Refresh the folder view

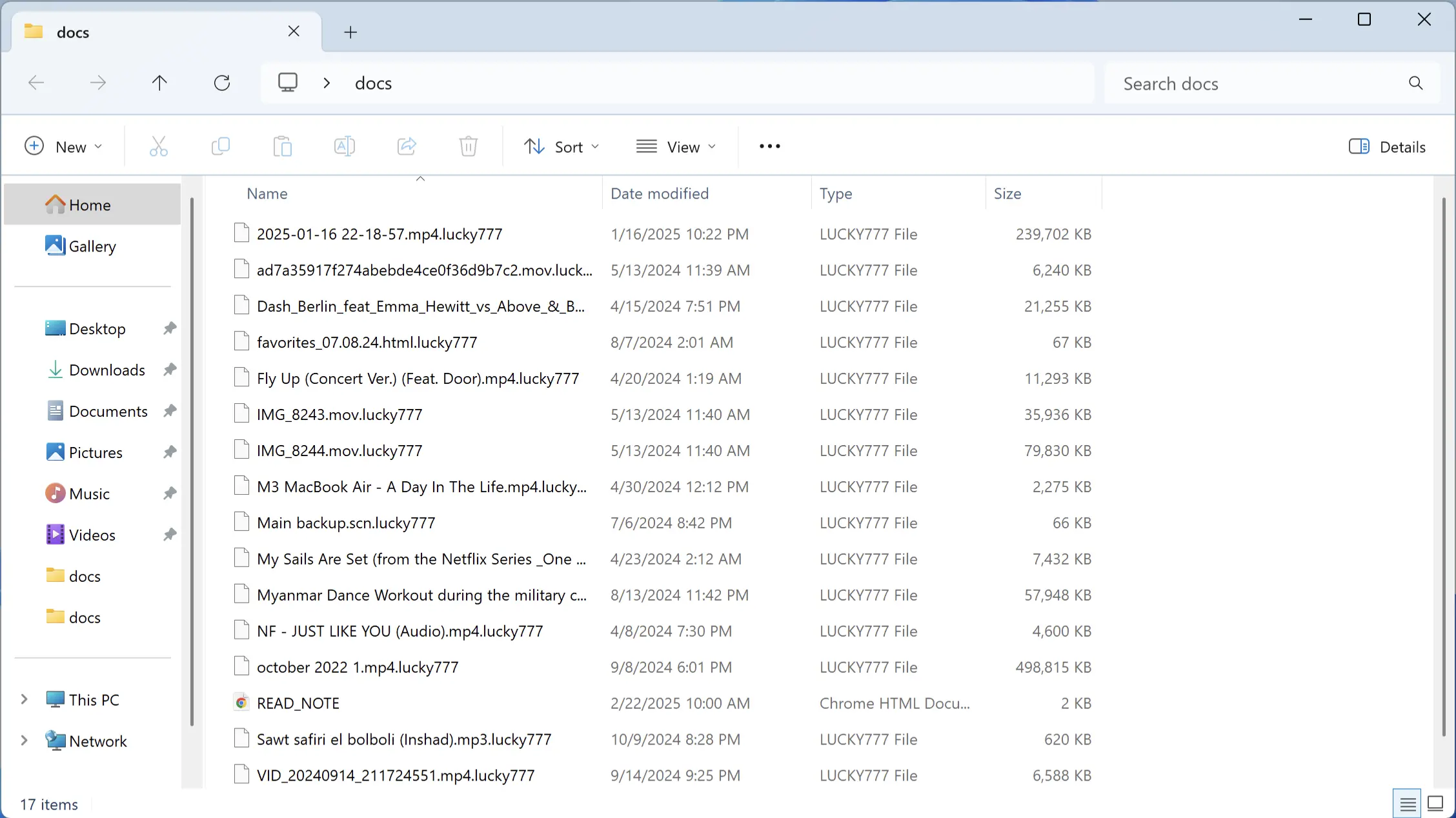pos(222,83)
